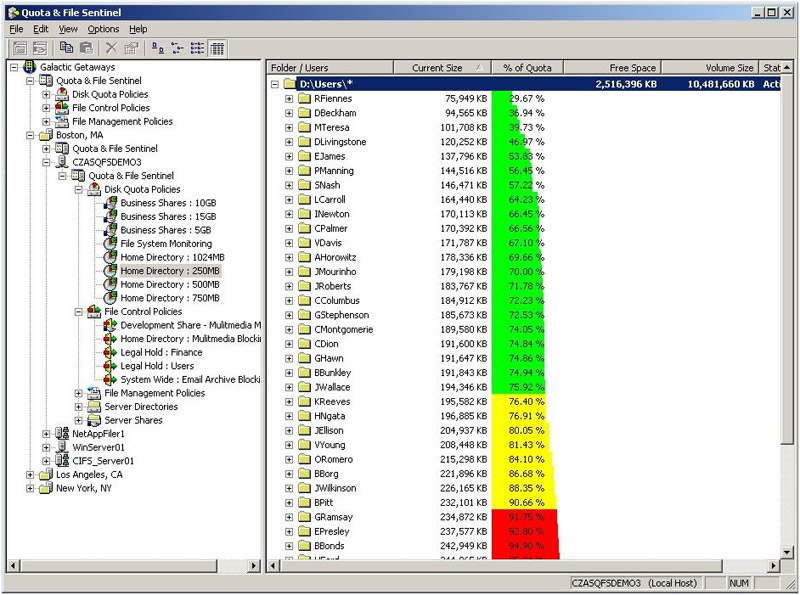Click the second toolbar refresh-window icon

(x=40, y=48)
